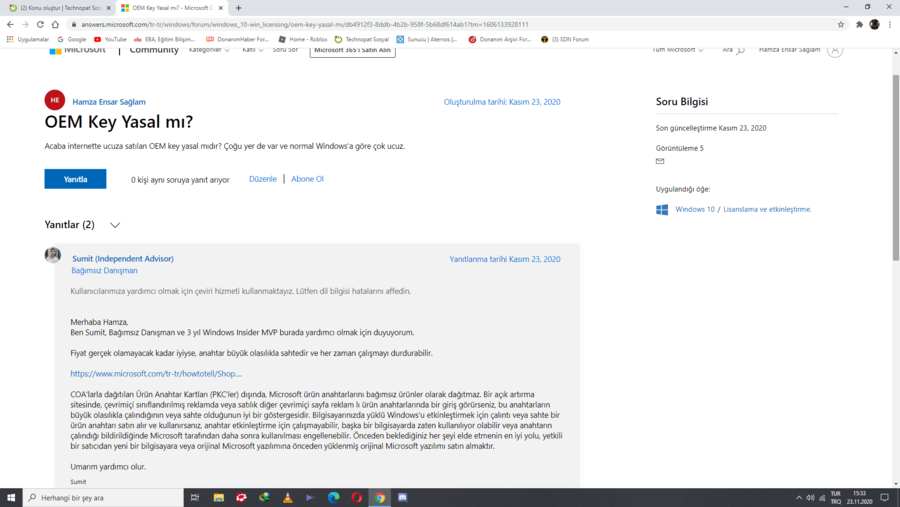Open the Uygulamalar apps bookmark
The height and width of the screenshot is (507, 900).
[x=28, y=39]
